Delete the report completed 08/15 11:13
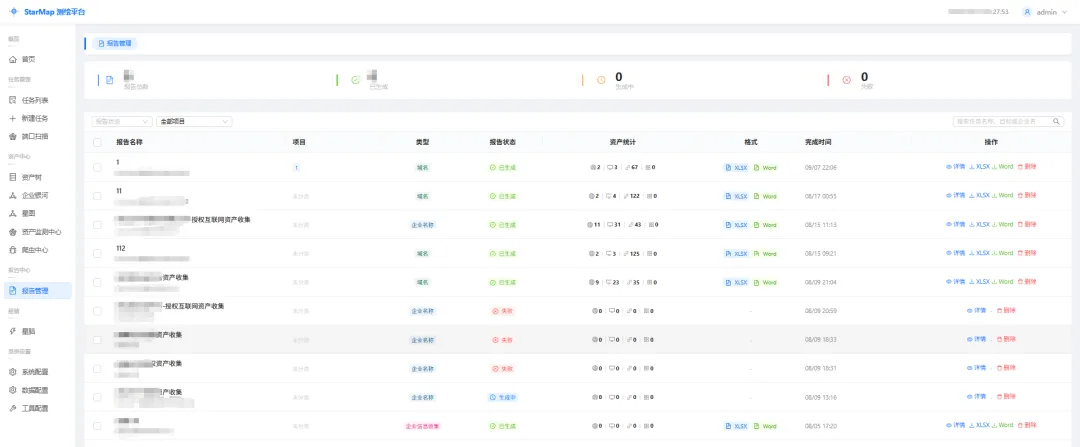This screenshot has height=447, width=1080. (x=1027, y=225)
